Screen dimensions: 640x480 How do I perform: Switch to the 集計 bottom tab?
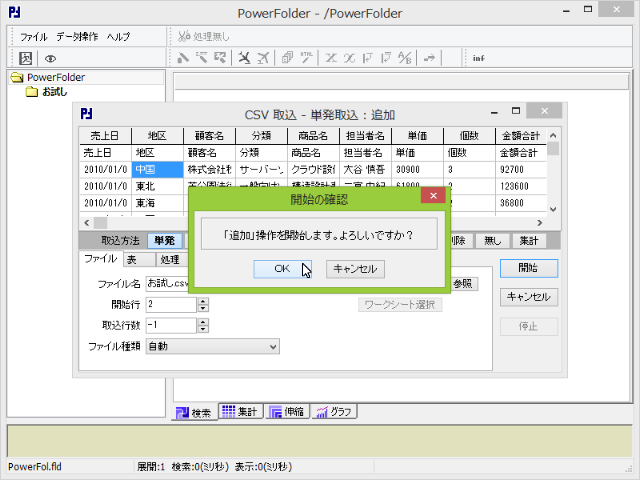pos(240,411)
